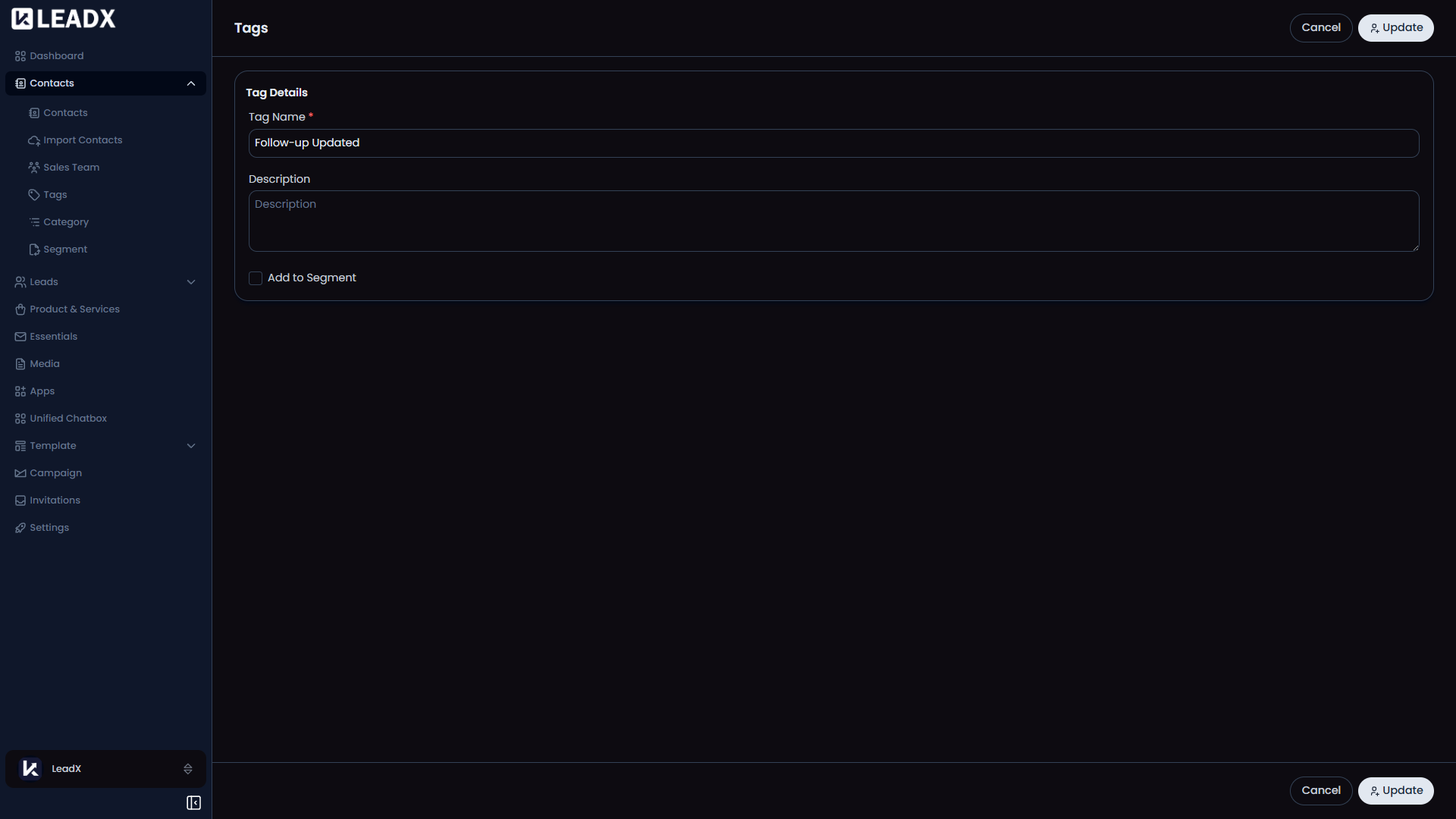Viewport: 1456px width, 819px height.
Task: Open the Import Contacts page
Action: (x=83, y=140)
